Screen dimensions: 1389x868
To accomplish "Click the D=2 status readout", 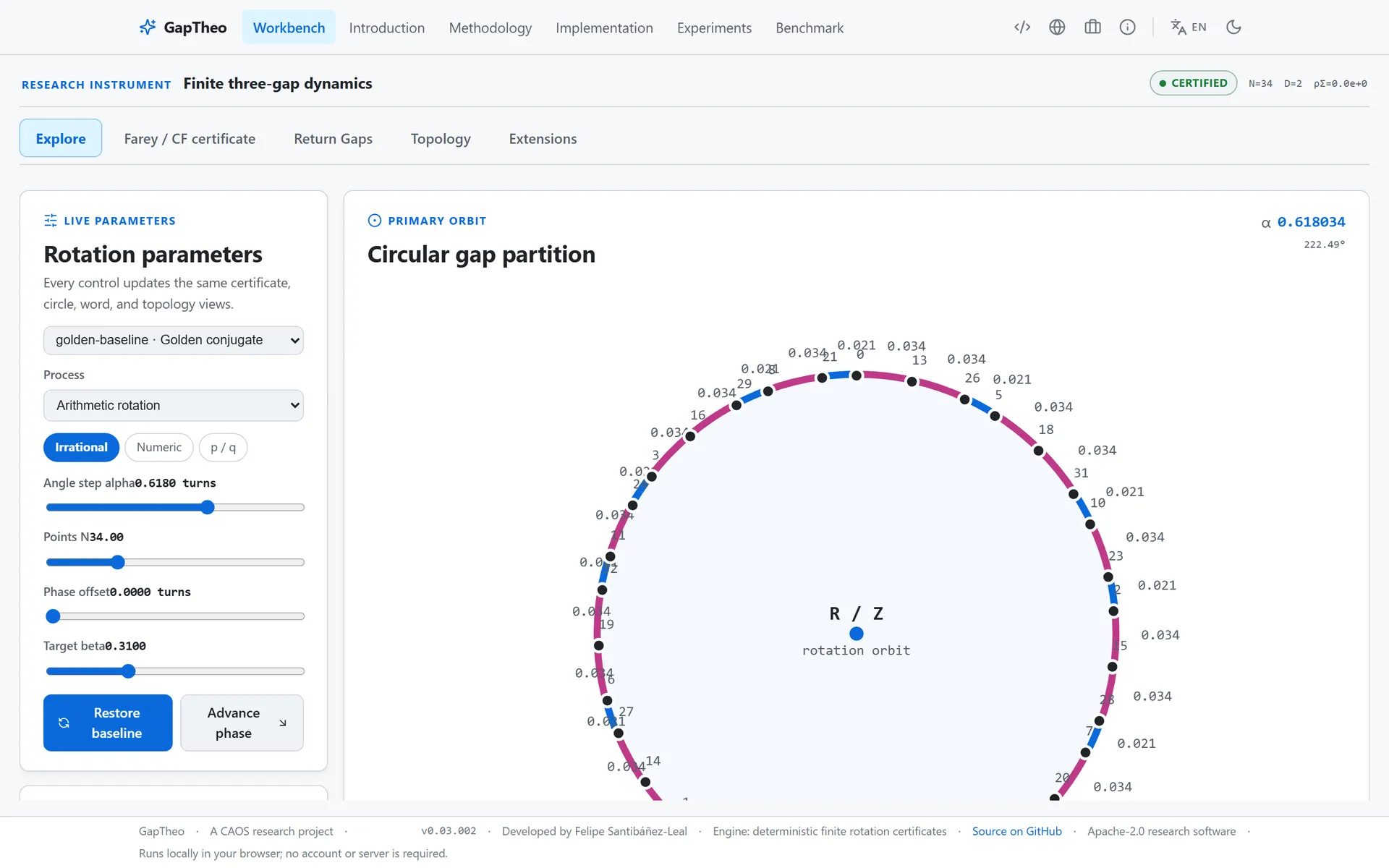I will click(x=1293, y=84).
